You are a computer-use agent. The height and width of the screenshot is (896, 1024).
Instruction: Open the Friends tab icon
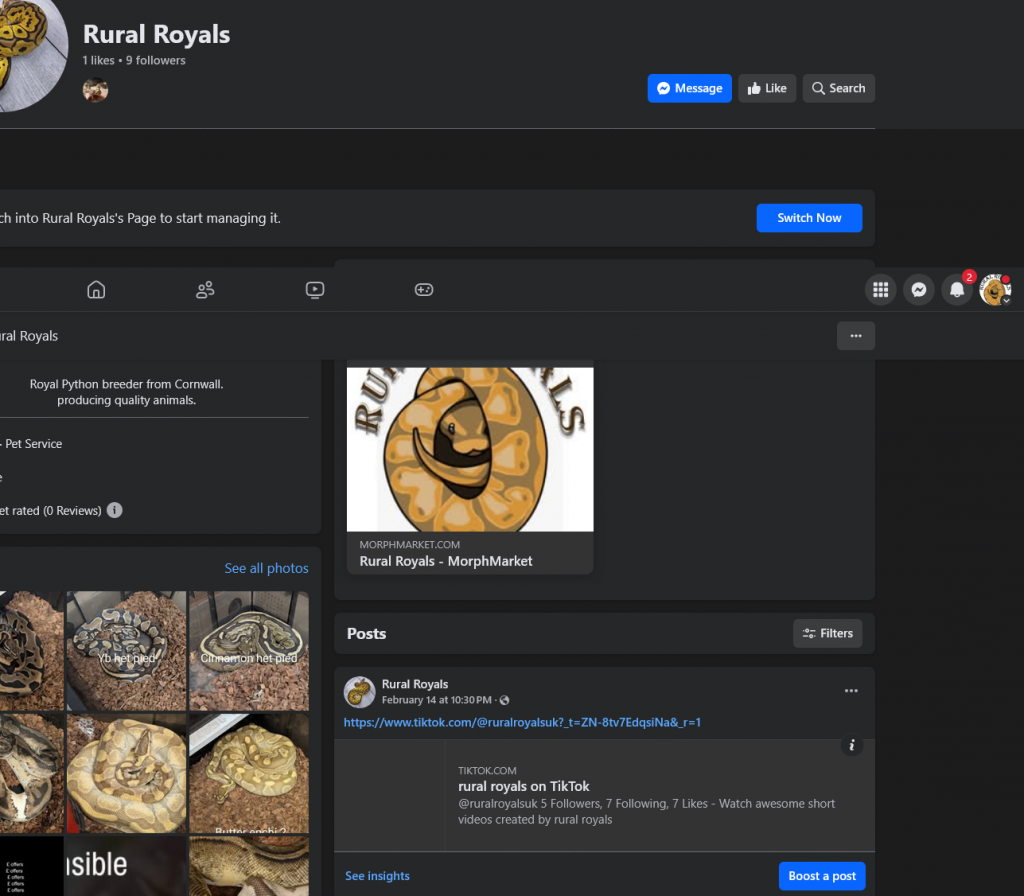click(x=205, y=289)
